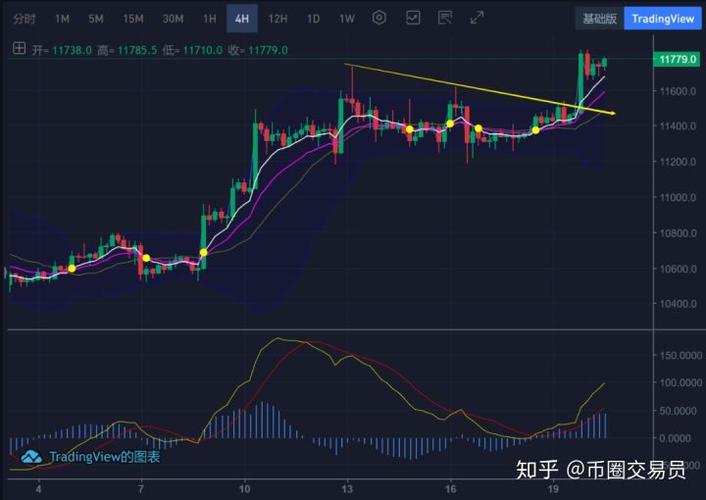This screenshot has width=706, height=500.
Task: Click the 100.0000 MACD axis label
Action: pyautogui.click(x=682, y=383)
